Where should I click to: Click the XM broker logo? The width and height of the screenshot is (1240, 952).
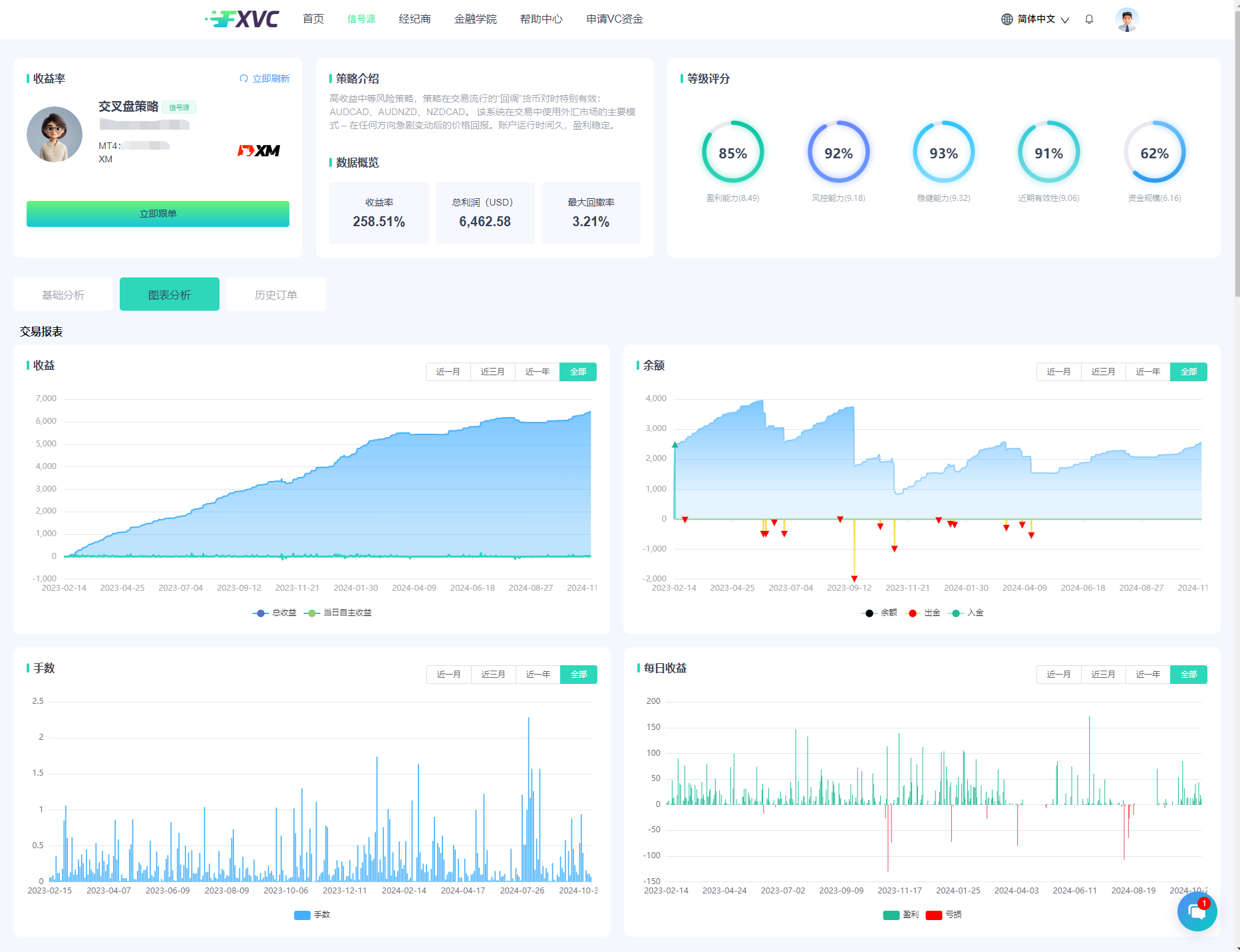click(259, 151)
